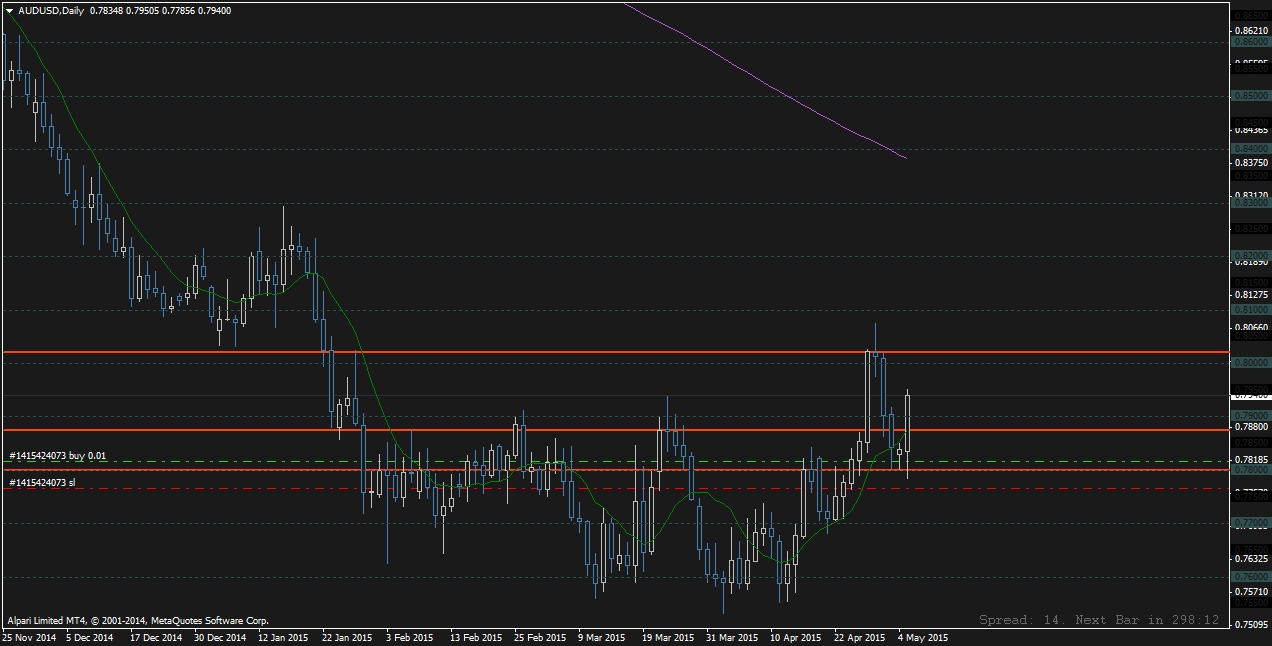Image resolution: width=1272 pixels, height=646 pixels.
Task: Click the 12 Jan 2015 date label
Action: coord(284,637)
